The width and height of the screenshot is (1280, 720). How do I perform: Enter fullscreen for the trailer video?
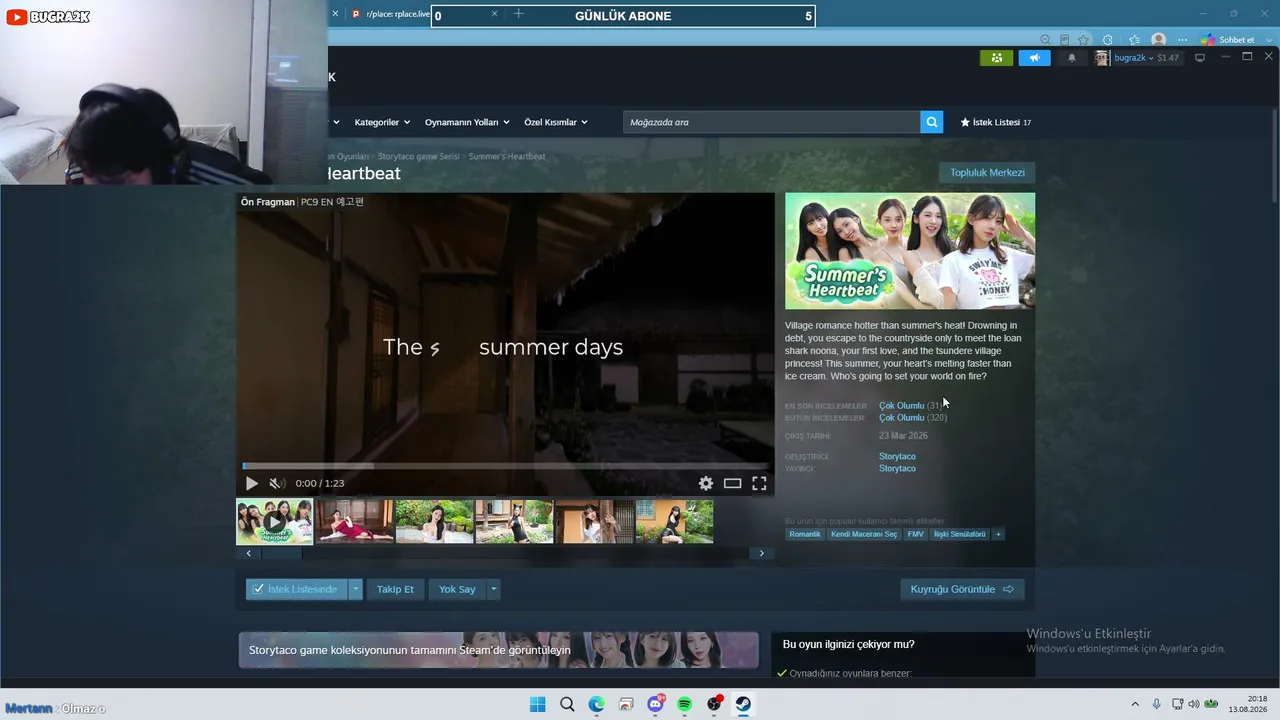(760, 483)
